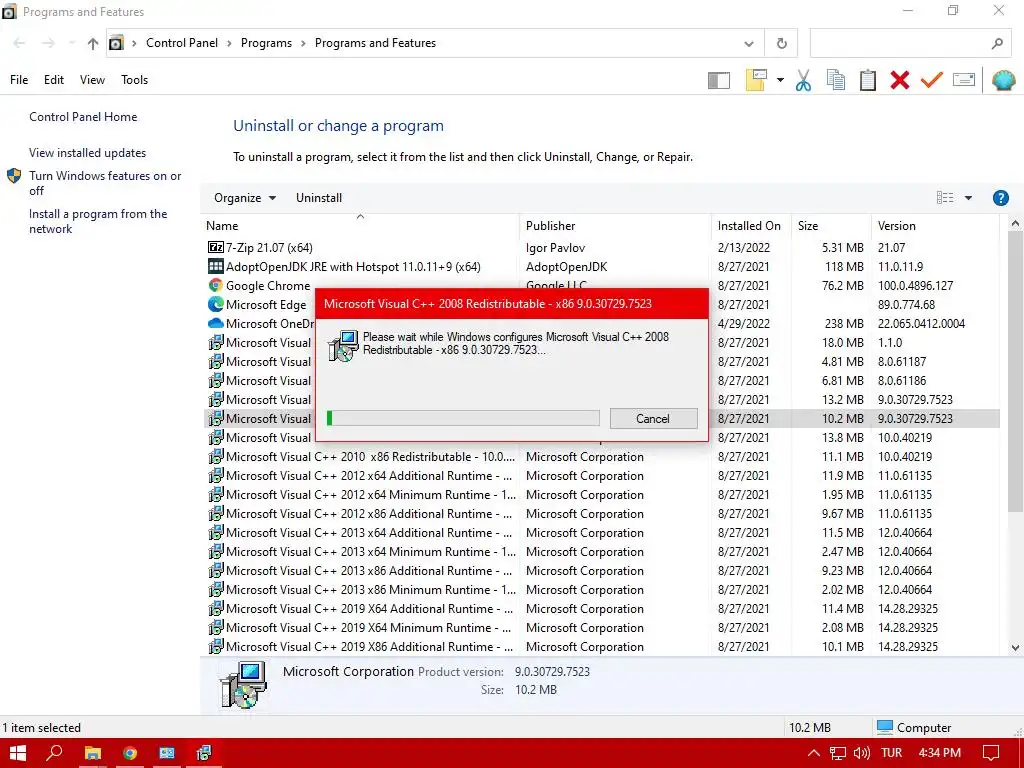1024x768 pixels.
Task: Click the change view list icon
Action: (x=944, y=198)
